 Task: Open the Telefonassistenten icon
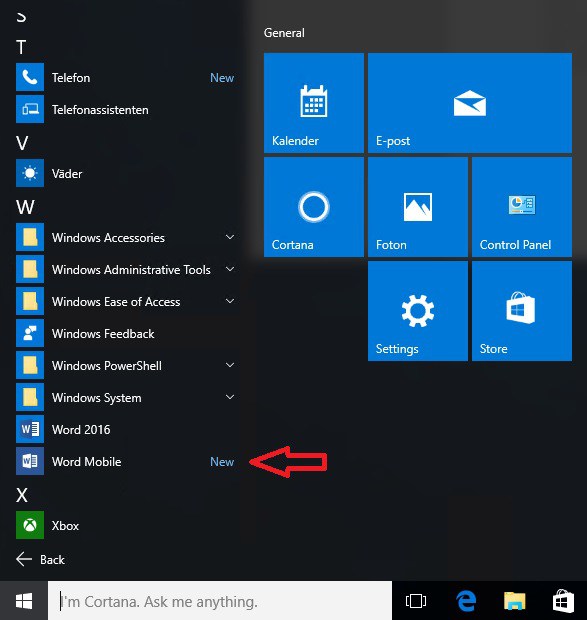tap(30, 109)
